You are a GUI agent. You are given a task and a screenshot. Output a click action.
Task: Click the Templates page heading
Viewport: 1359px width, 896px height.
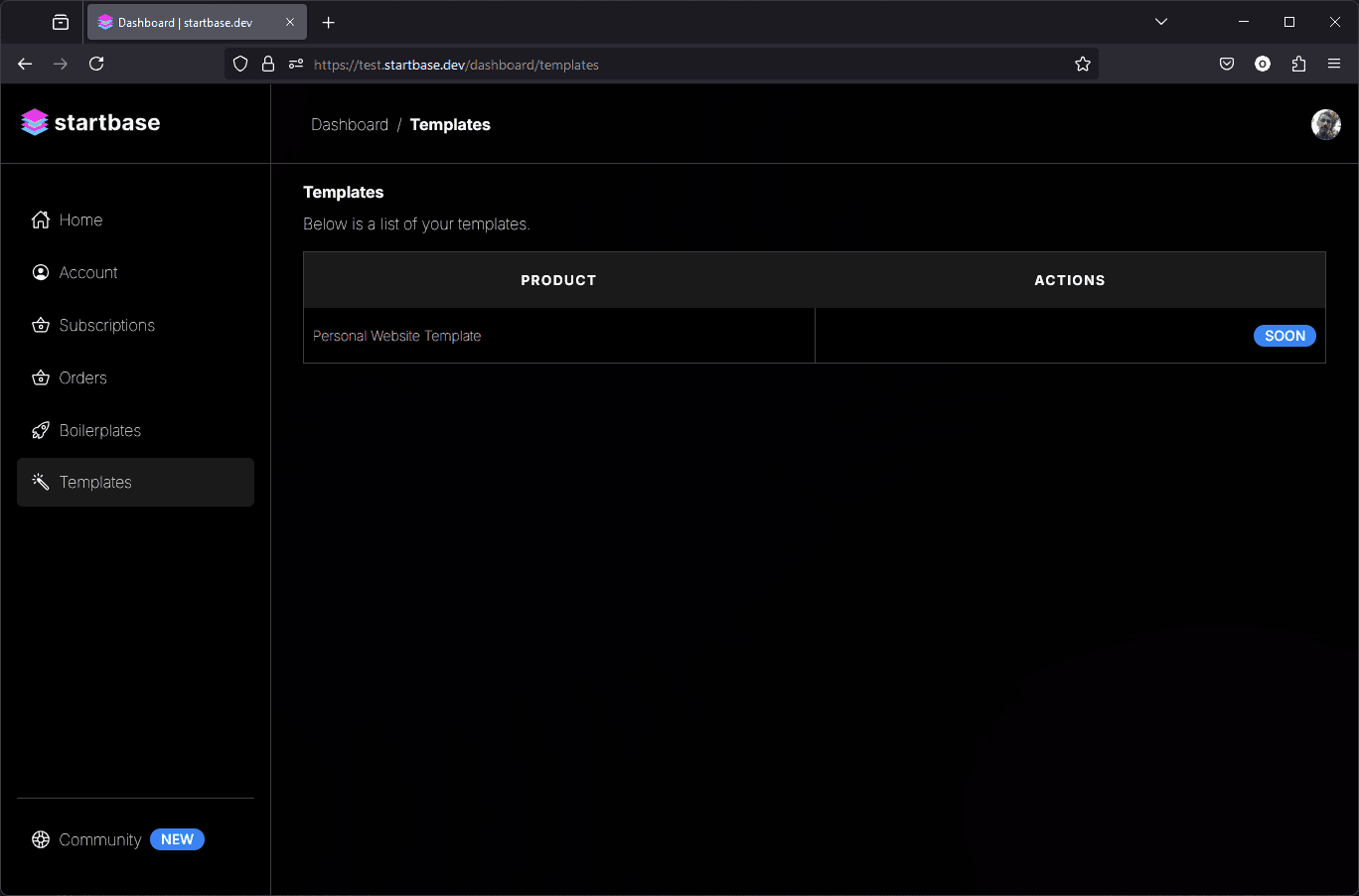pos(344,192)
